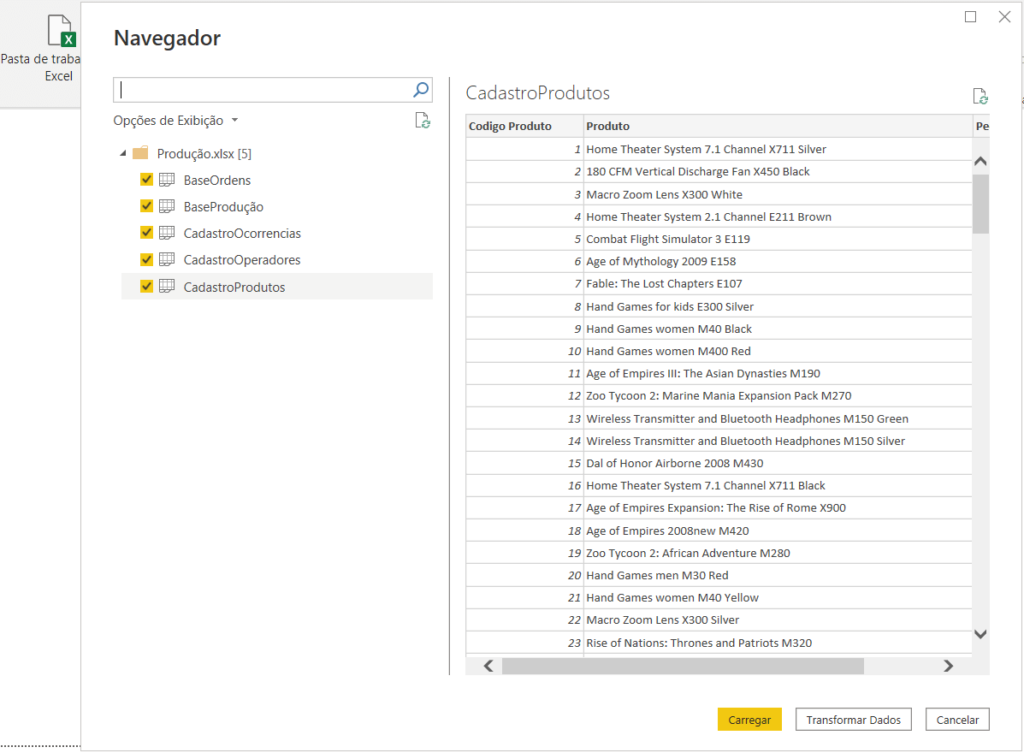This screenshot has height=753, width=1024.
Task: Click the row 'Hand Games women M400 Red'
Action: point(719,351)
